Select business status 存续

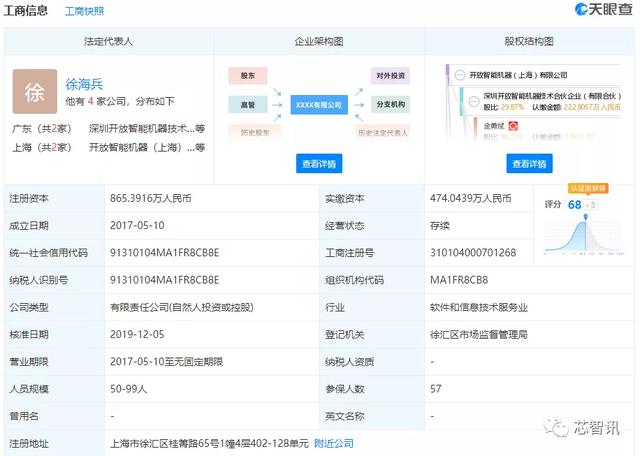(x=440, y=225)
